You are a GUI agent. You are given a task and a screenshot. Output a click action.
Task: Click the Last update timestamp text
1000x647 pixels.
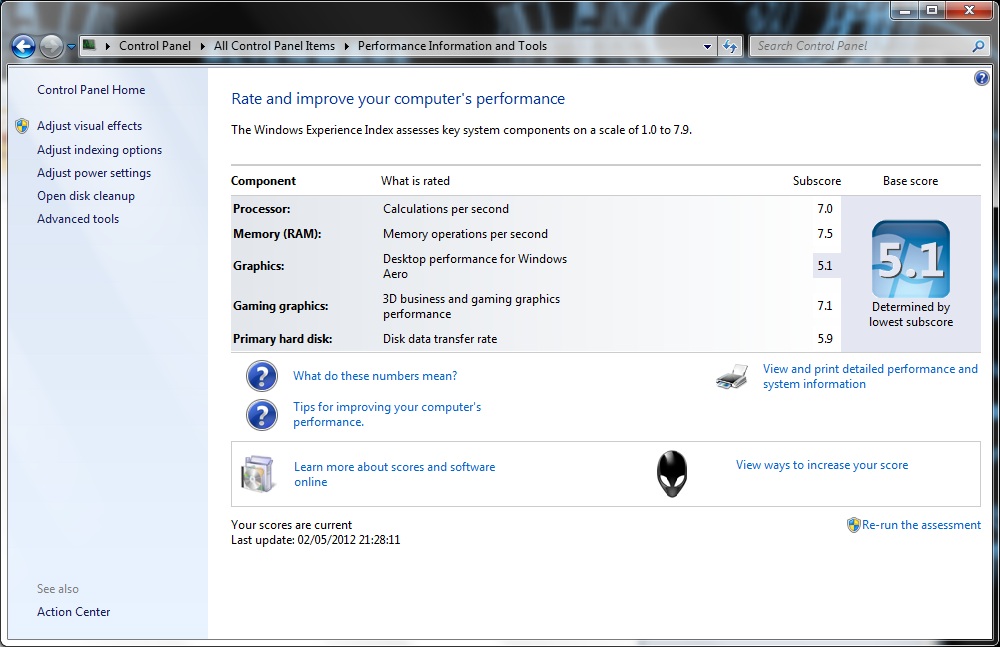pyautogui.click(x=316, y=540)
